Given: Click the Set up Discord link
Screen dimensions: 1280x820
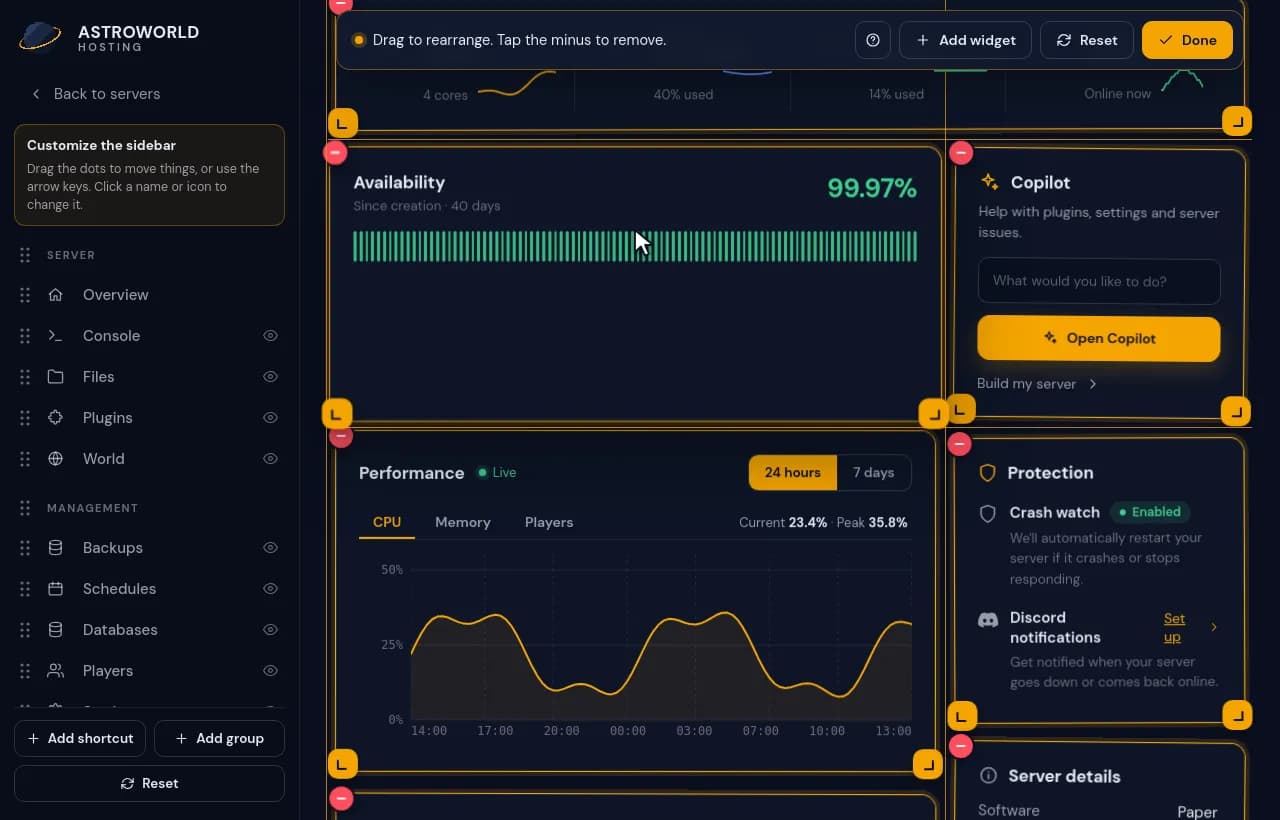Looking at the screenshot, I should coord(1174,628).
